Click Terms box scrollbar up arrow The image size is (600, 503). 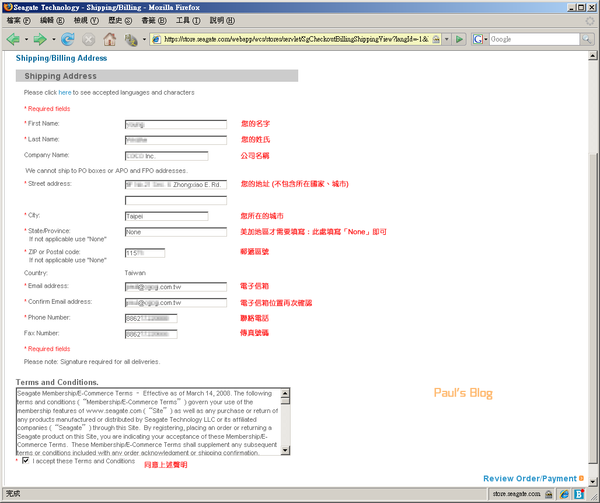coord(285,393)
